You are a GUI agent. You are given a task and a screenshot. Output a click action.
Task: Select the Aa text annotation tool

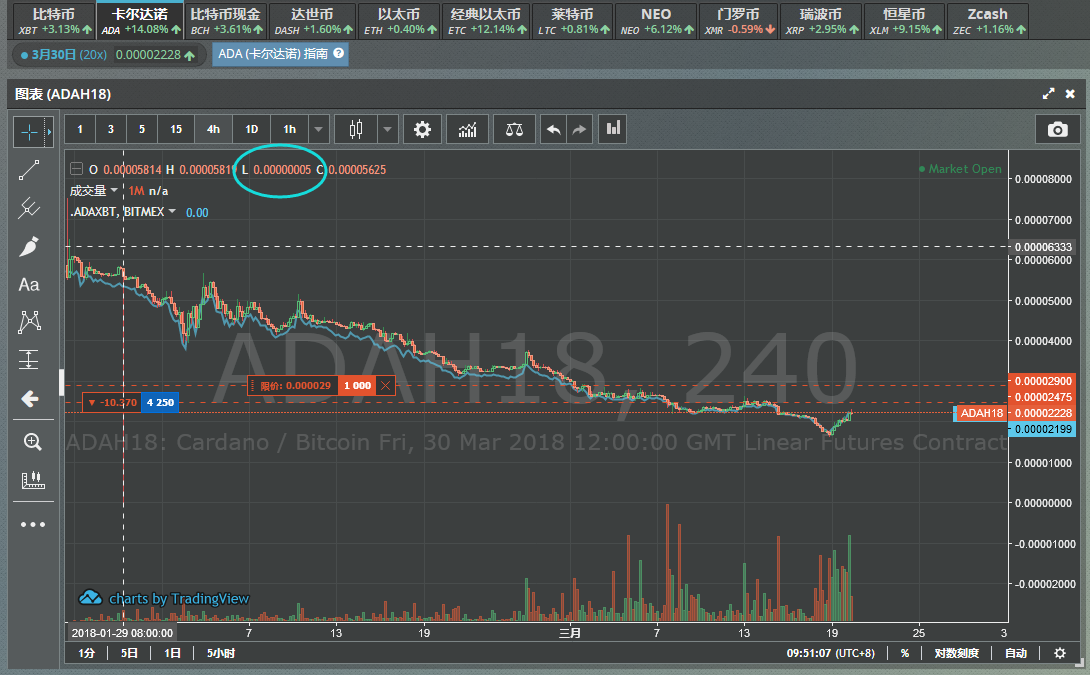[x=29, y=284]
